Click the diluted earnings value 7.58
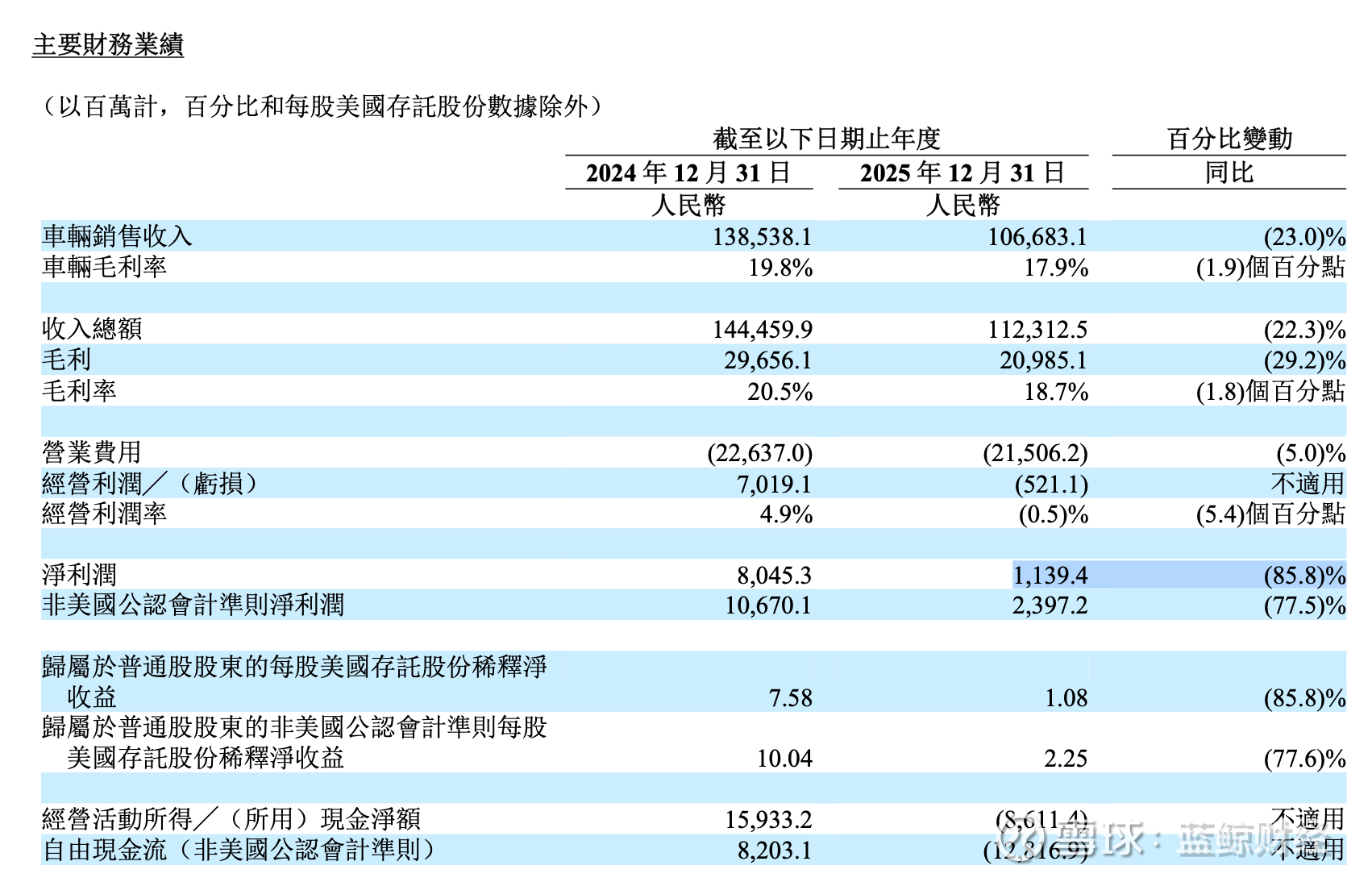The height and width of the screenshot is (882, 1372). coord(790,698)
